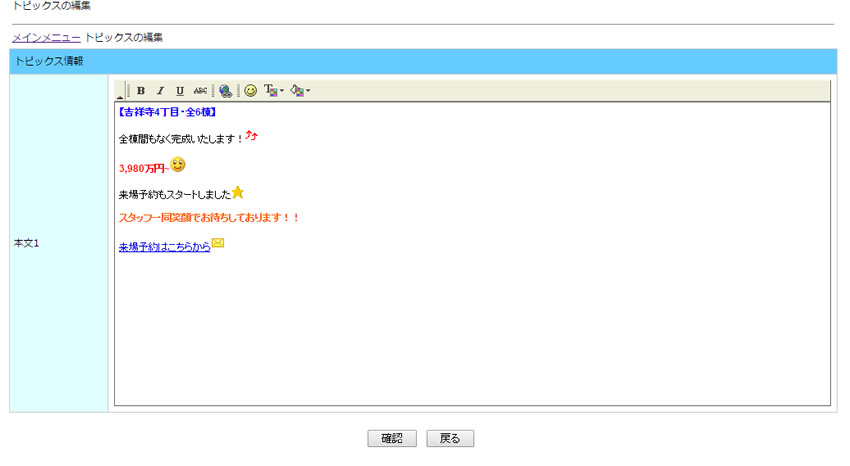Apply strikethrough with the ABC icon
The image size is (850, 466).
pos(200,90)
